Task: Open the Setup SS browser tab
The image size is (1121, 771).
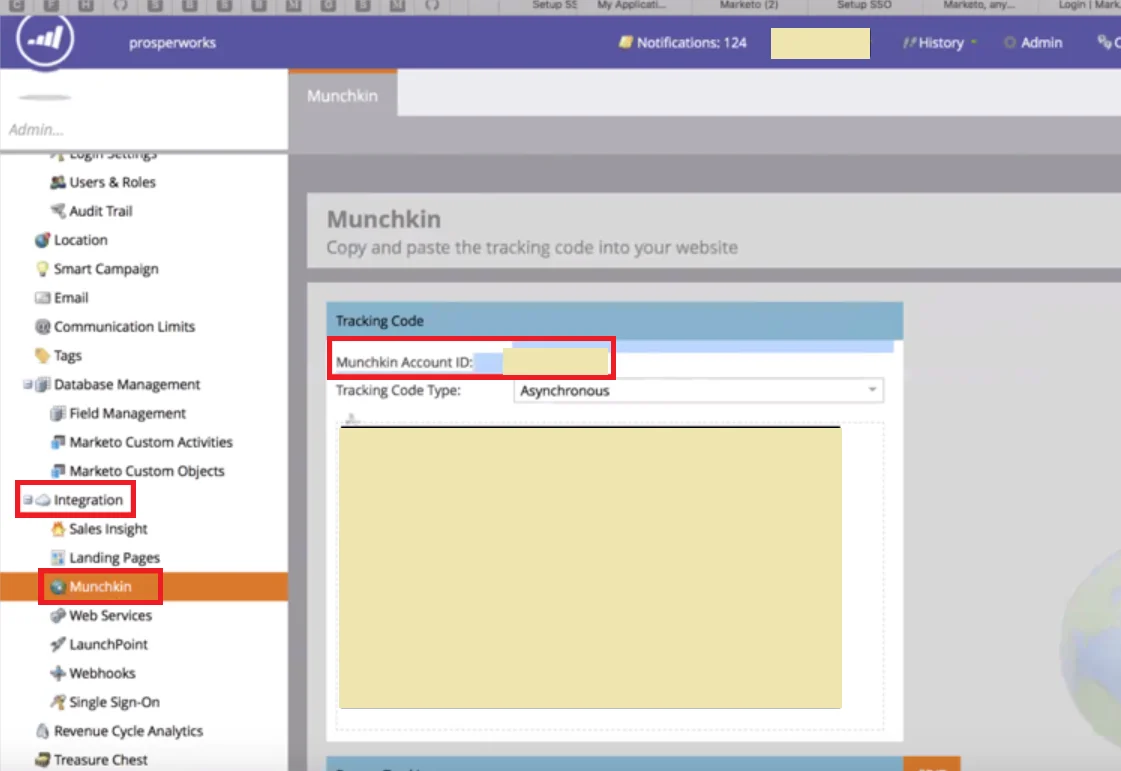Action: tap(554, 5)
